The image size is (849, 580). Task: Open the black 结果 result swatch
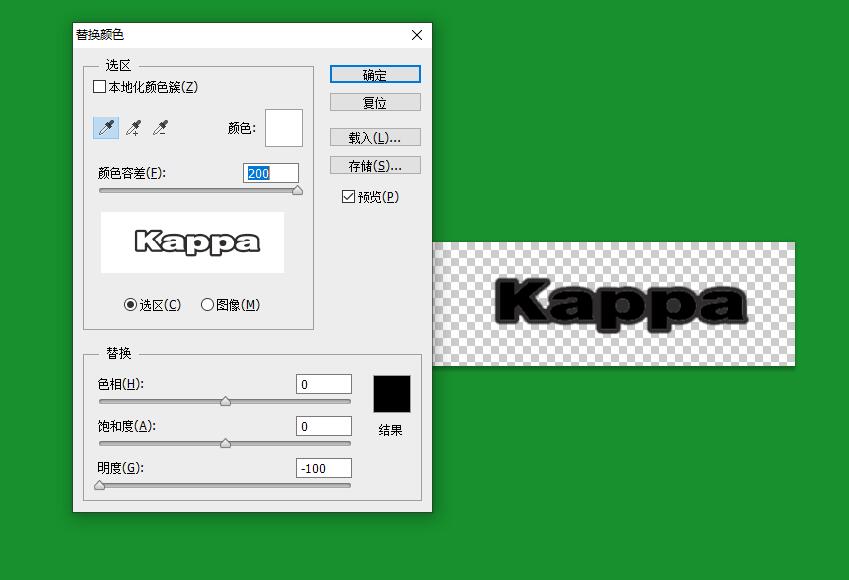(392, 394)
